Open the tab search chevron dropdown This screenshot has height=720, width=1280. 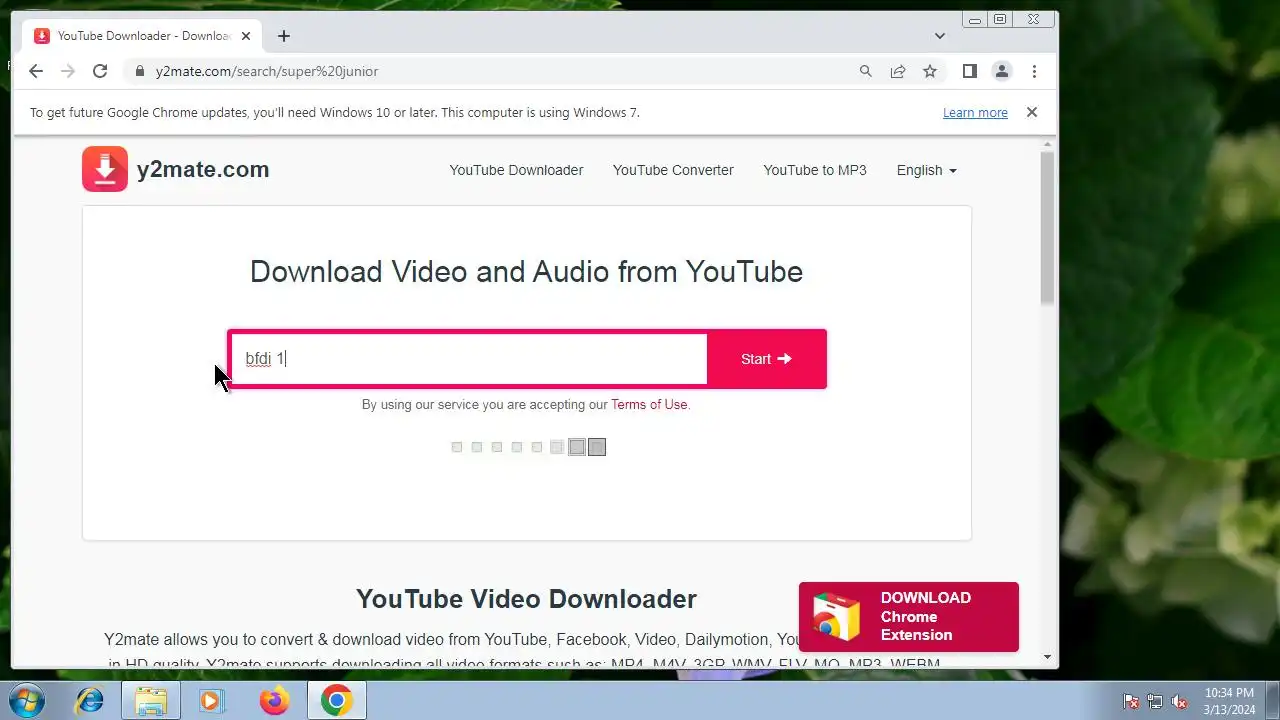coord(940,36)
